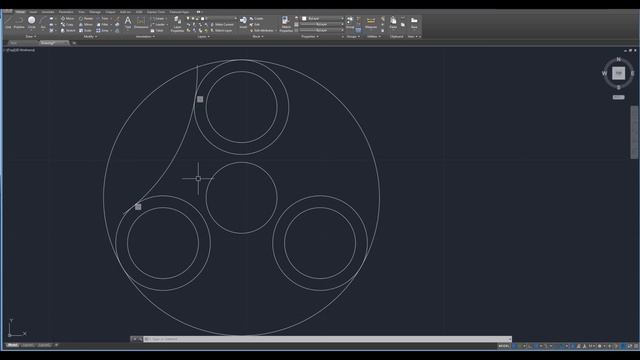The image size is (640, 360).
Task: Activate the Fillet command
Action: coord(102,24)
